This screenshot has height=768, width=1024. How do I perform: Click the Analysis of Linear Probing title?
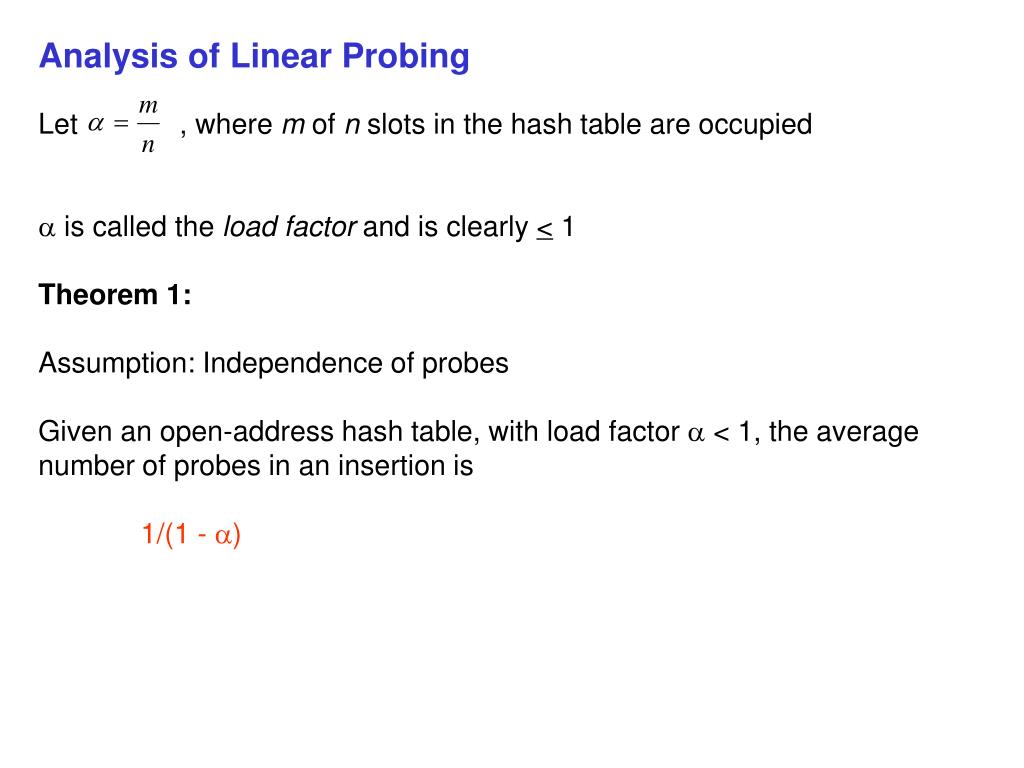point(254,57)
